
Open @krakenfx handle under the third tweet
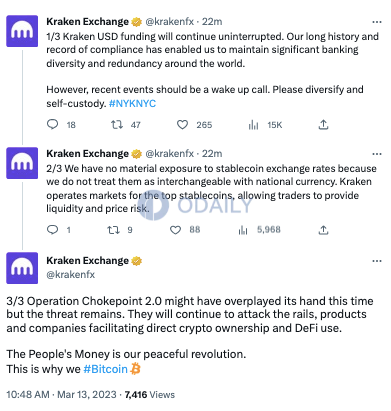[x=71, y=275]
